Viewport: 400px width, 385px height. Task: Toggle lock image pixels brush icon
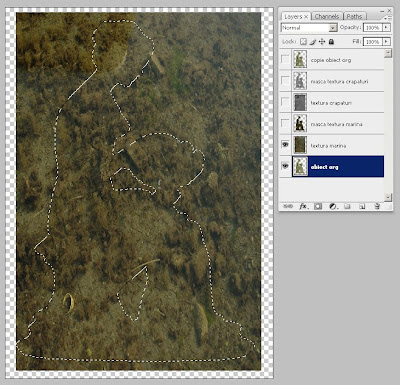pyautogui.click(x=313, y=42)
